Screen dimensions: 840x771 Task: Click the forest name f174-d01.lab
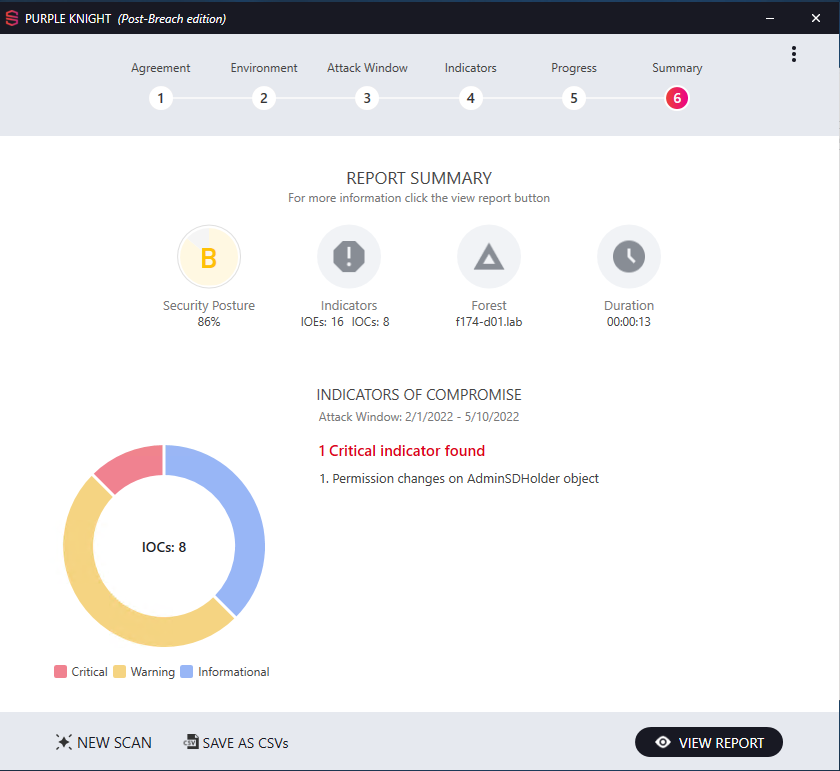(489, 321)
